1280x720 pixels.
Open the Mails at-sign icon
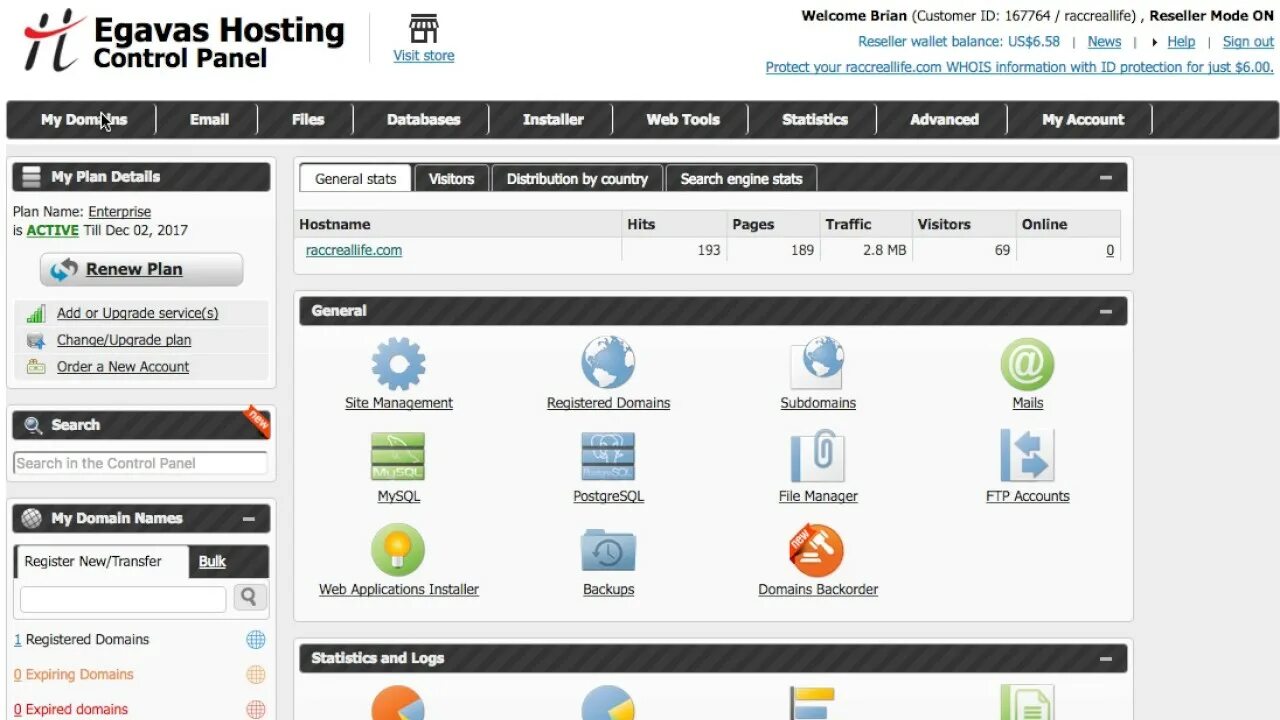[1027, 363]
